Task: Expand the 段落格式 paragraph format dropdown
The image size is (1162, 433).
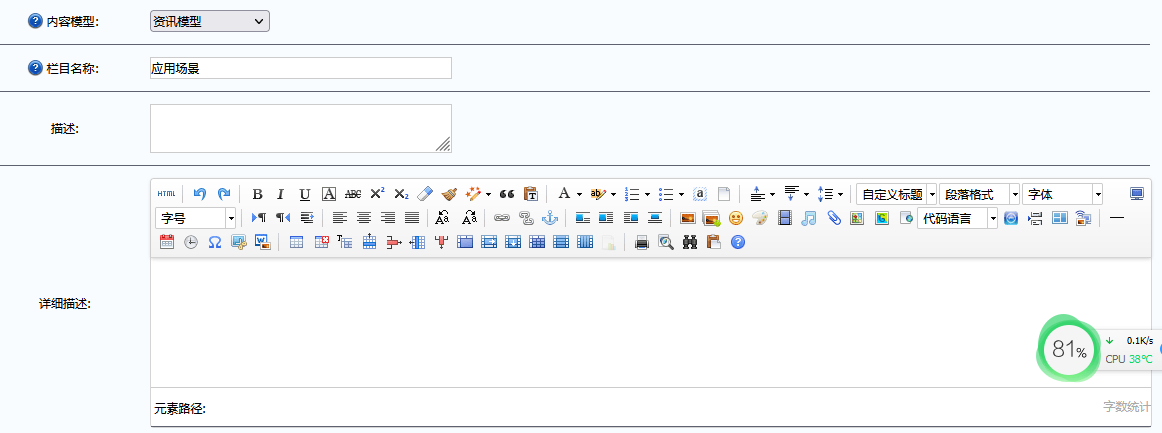Action: 1014,194
